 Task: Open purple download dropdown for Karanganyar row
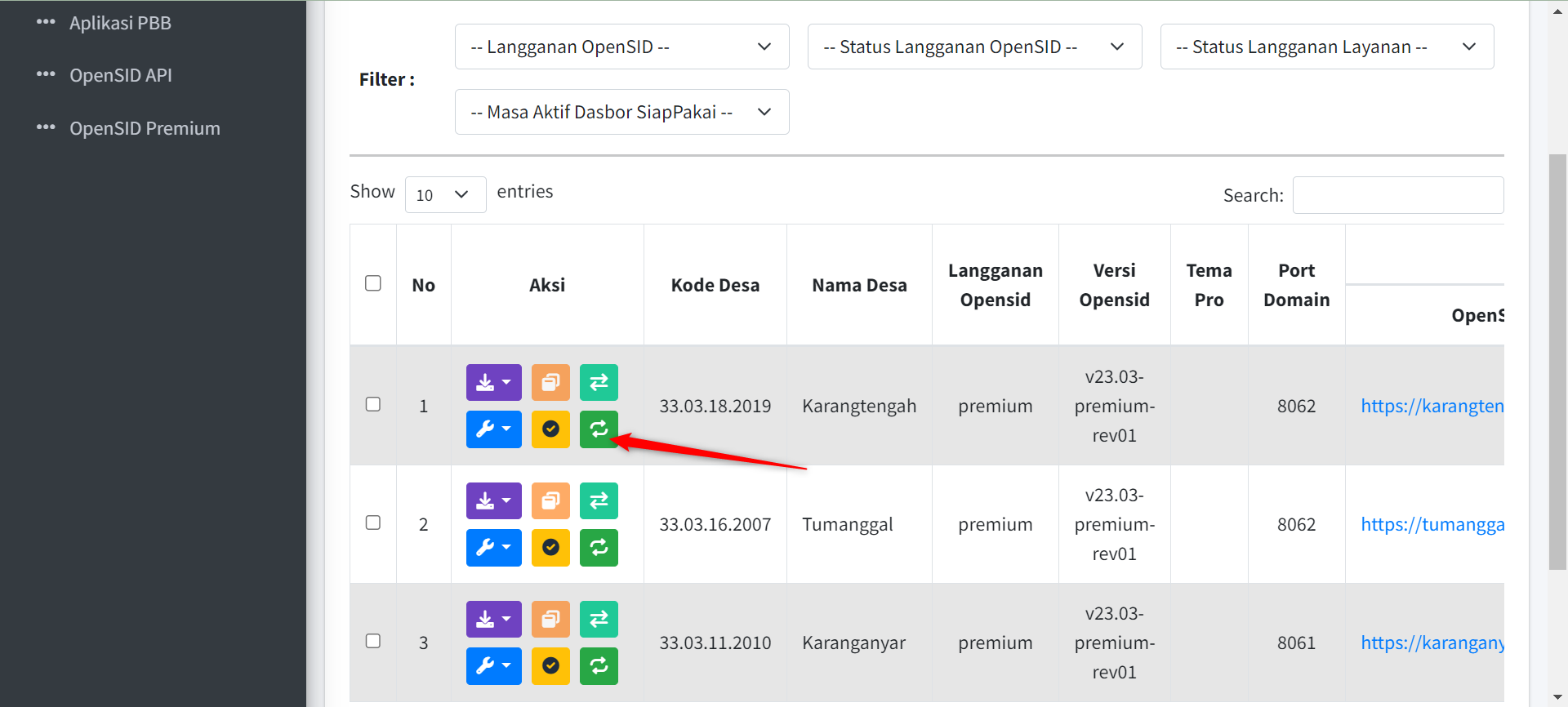pyautogui.click(x=493, y=619)
